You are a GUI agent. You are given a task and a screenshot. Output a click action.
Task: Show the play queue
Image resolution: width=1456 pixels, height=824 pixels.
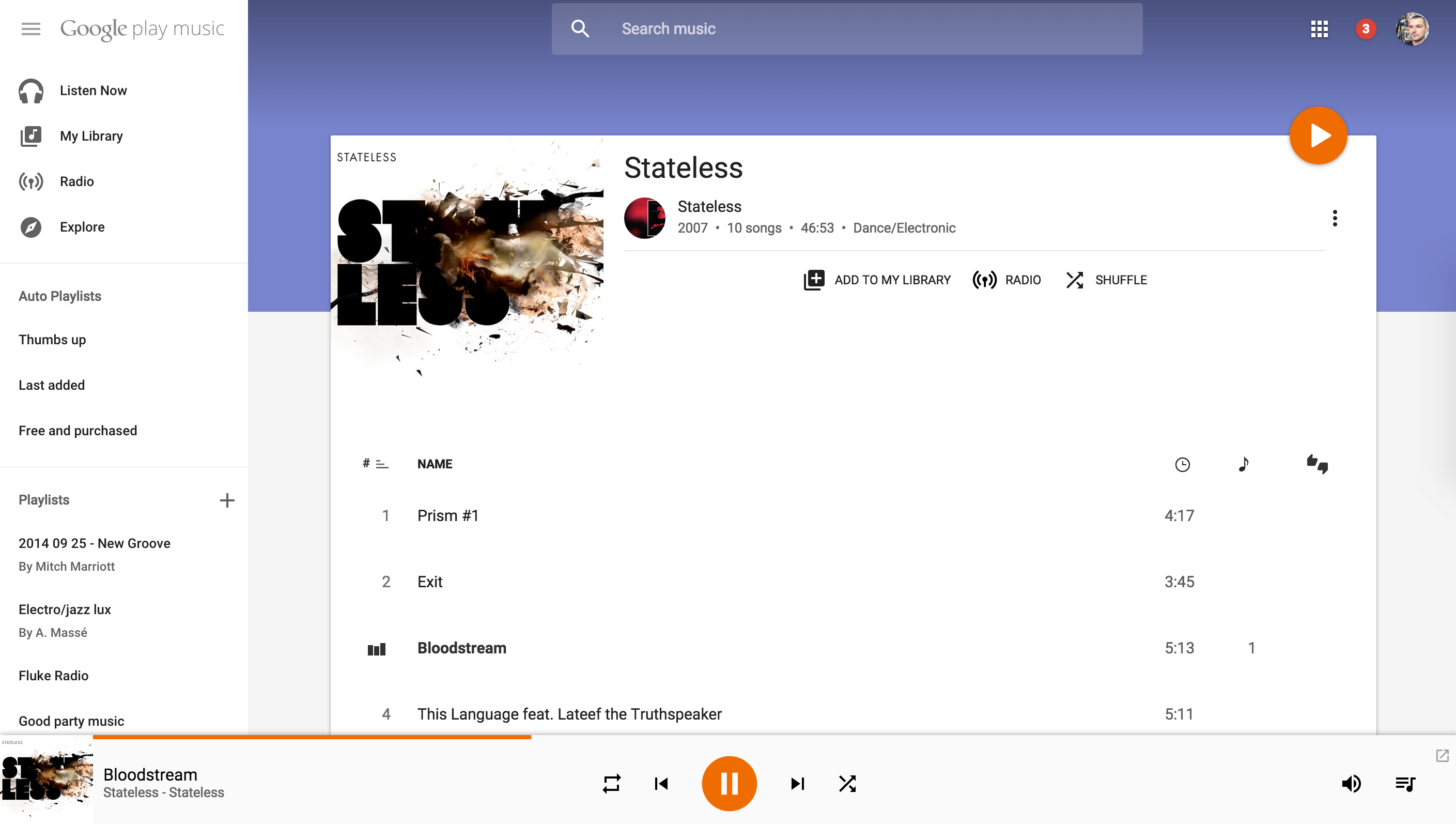tap(1405, 783)
